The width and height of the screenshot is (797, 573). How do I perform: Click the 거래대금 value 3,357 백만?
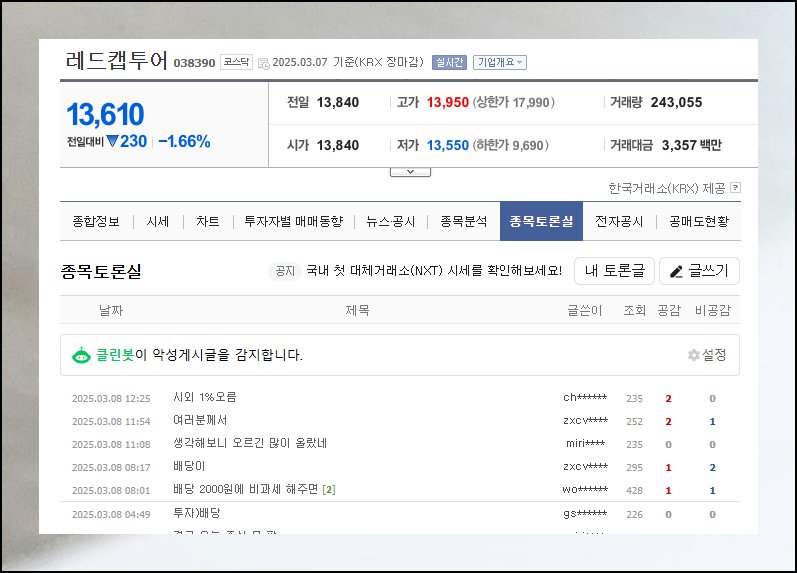point(691,145)
